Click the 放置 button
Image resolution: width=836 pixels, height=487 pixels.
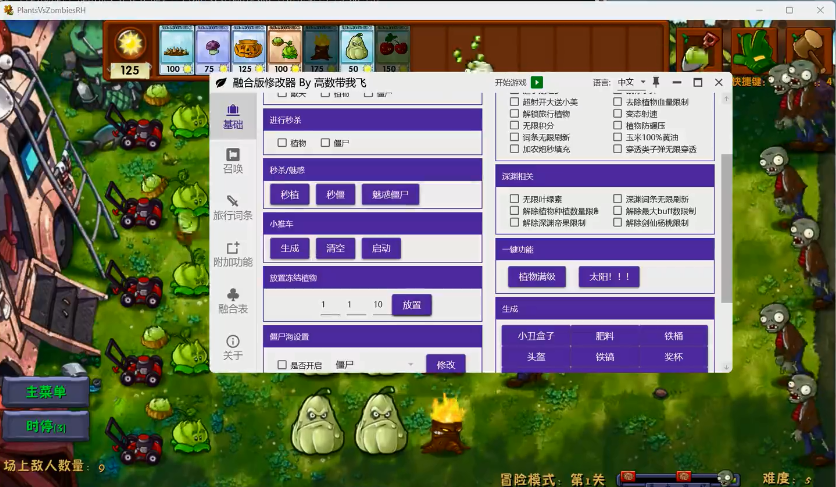412,305
